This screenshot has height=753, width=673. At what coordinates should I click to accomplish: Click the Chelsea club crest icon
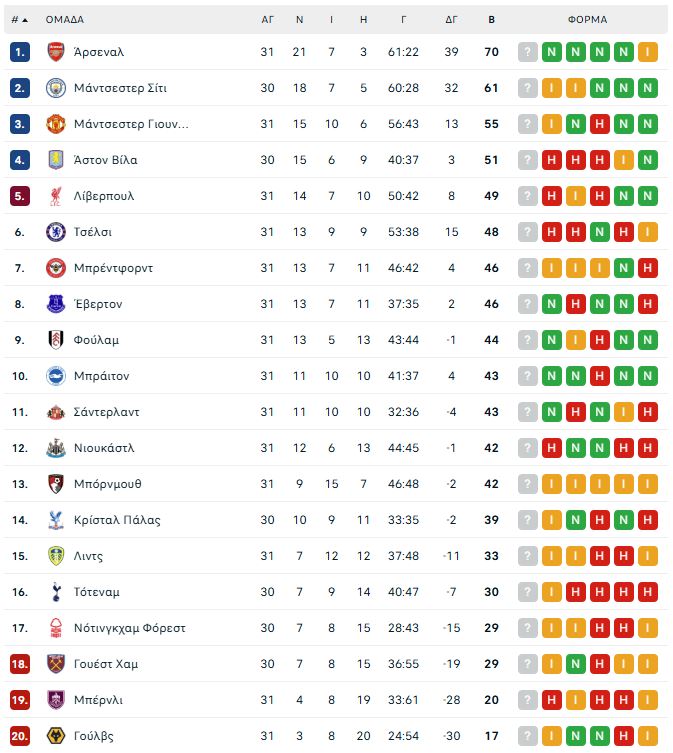coord(55,232)
